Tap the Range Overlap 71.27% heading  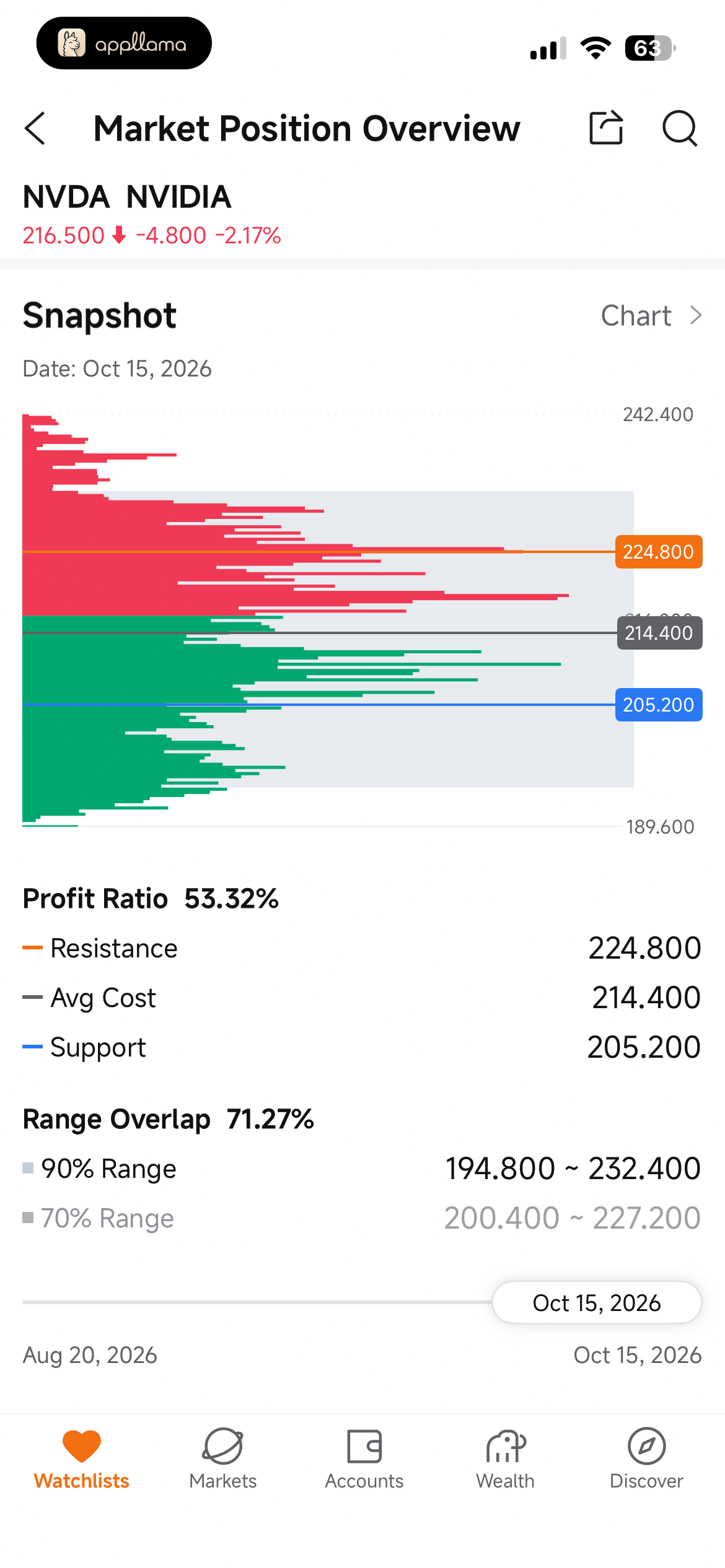169,1119
